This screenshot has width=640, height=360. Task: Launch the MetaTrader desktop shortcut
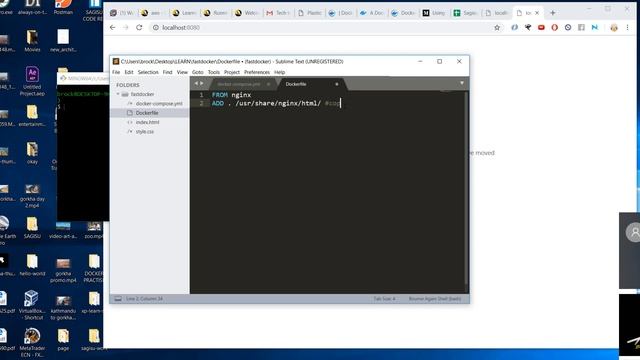point(32,343)
